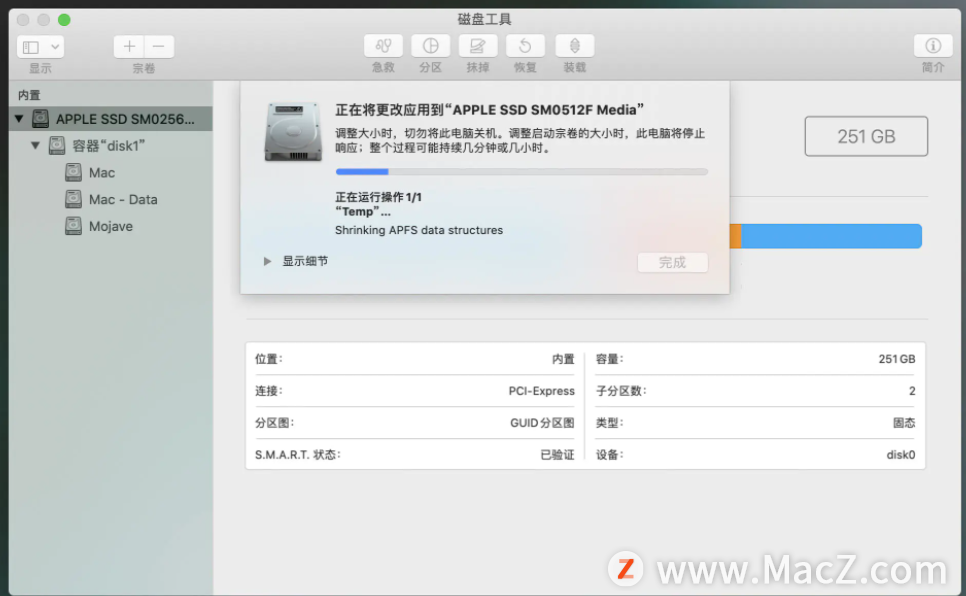Image resolution: width=966 pixels, height=596 pixels.
Task: Click the 251 GB capacity box
Action: pos(866,136)
